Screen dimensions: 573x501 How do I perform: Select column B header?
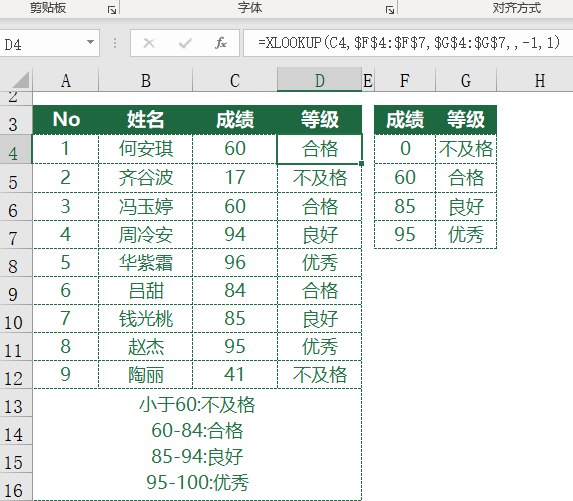point(145,80)
